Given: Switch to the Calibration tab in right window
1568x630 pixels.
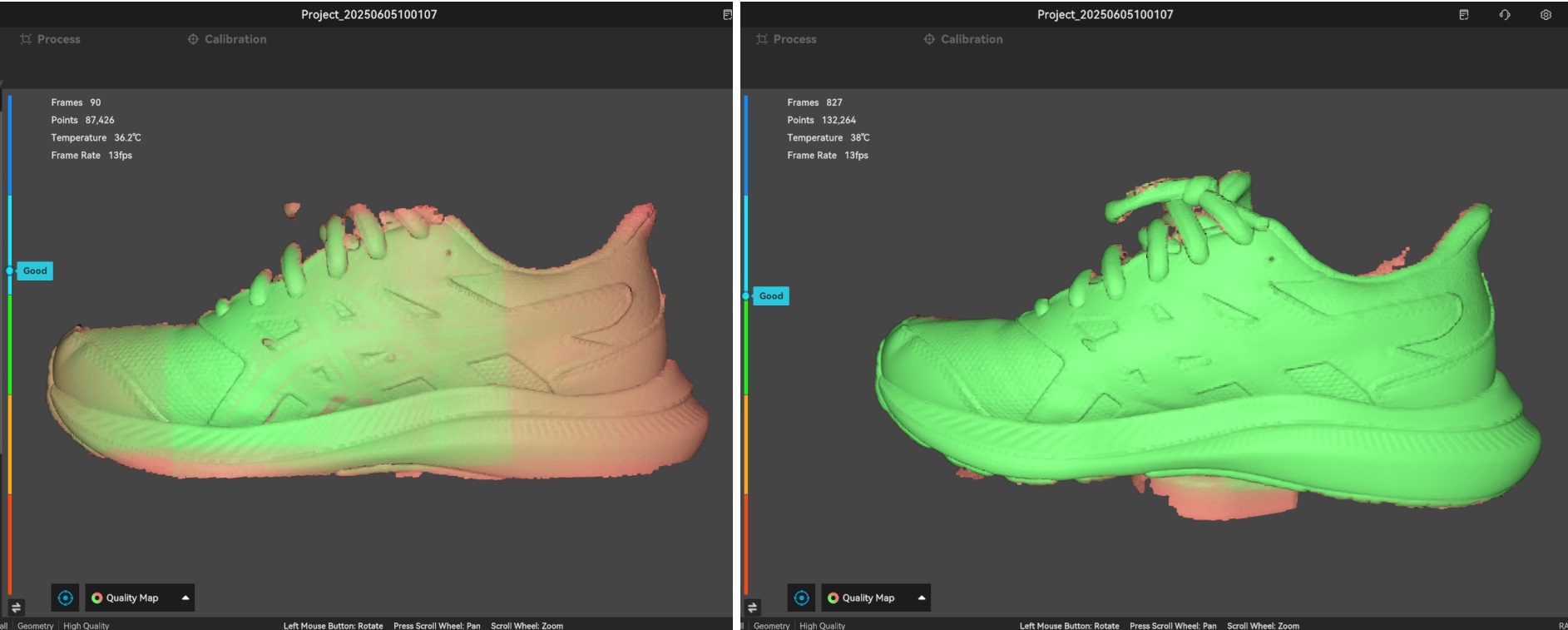Looking at the screenshot, I should coord(971,39).
